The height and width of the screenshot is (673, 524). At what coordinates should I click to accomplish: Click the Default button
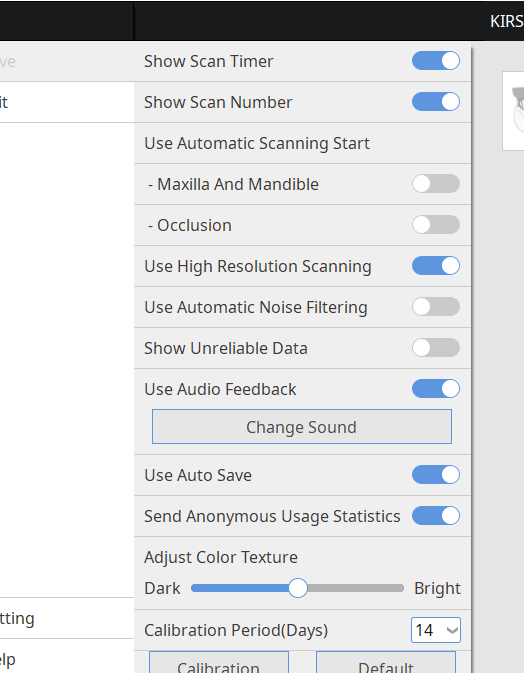pos(386,663)
